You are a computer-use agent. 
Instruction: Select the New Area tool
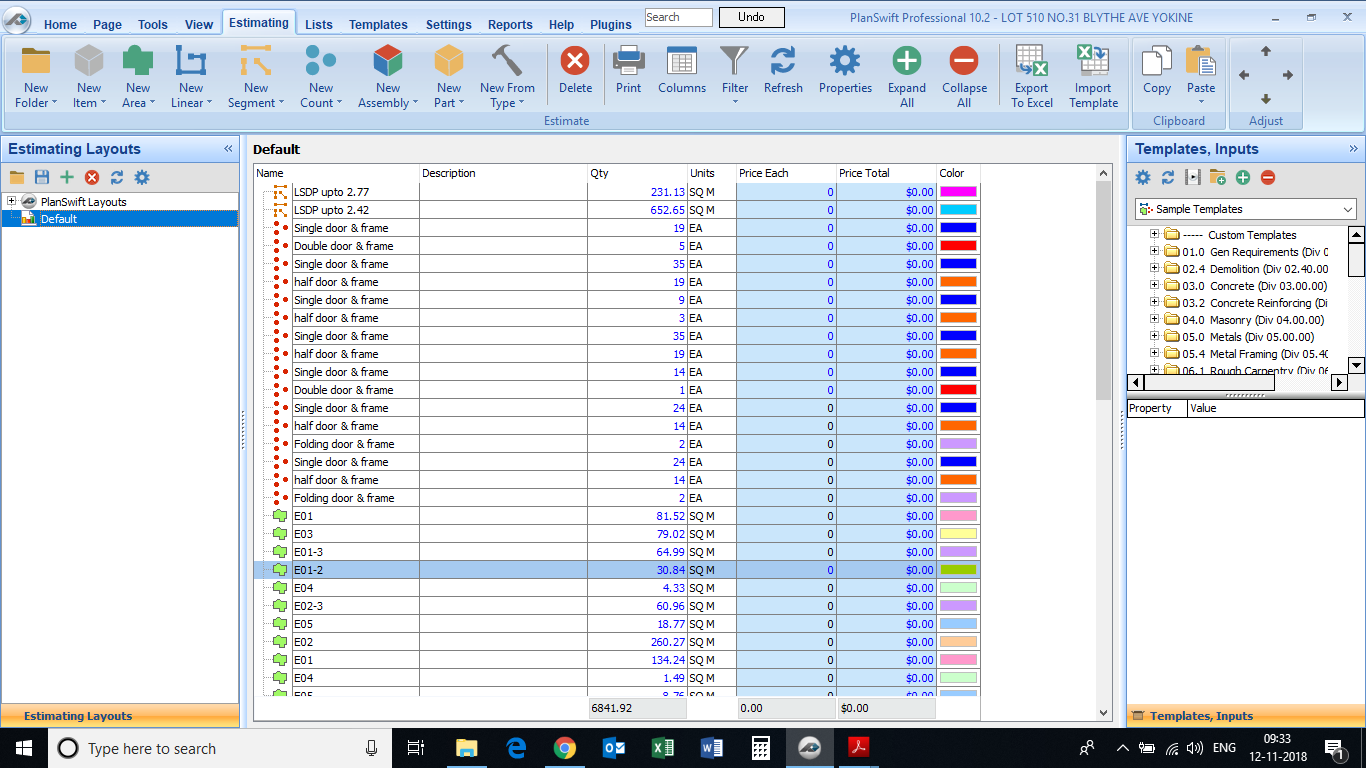coord(138,62)
